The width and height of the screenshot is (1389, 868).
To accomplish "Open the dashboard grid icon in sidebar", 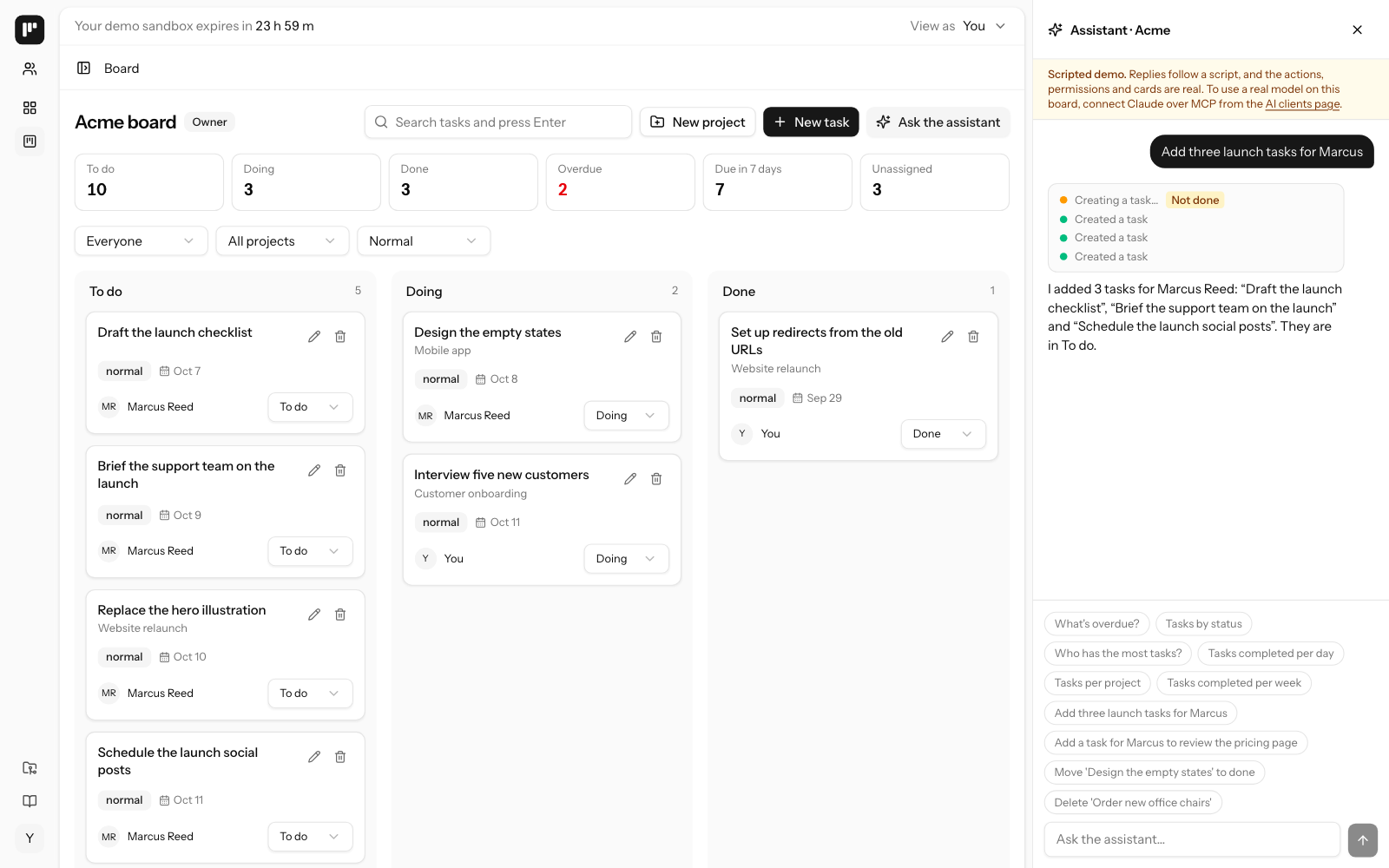I will (30, 108).
